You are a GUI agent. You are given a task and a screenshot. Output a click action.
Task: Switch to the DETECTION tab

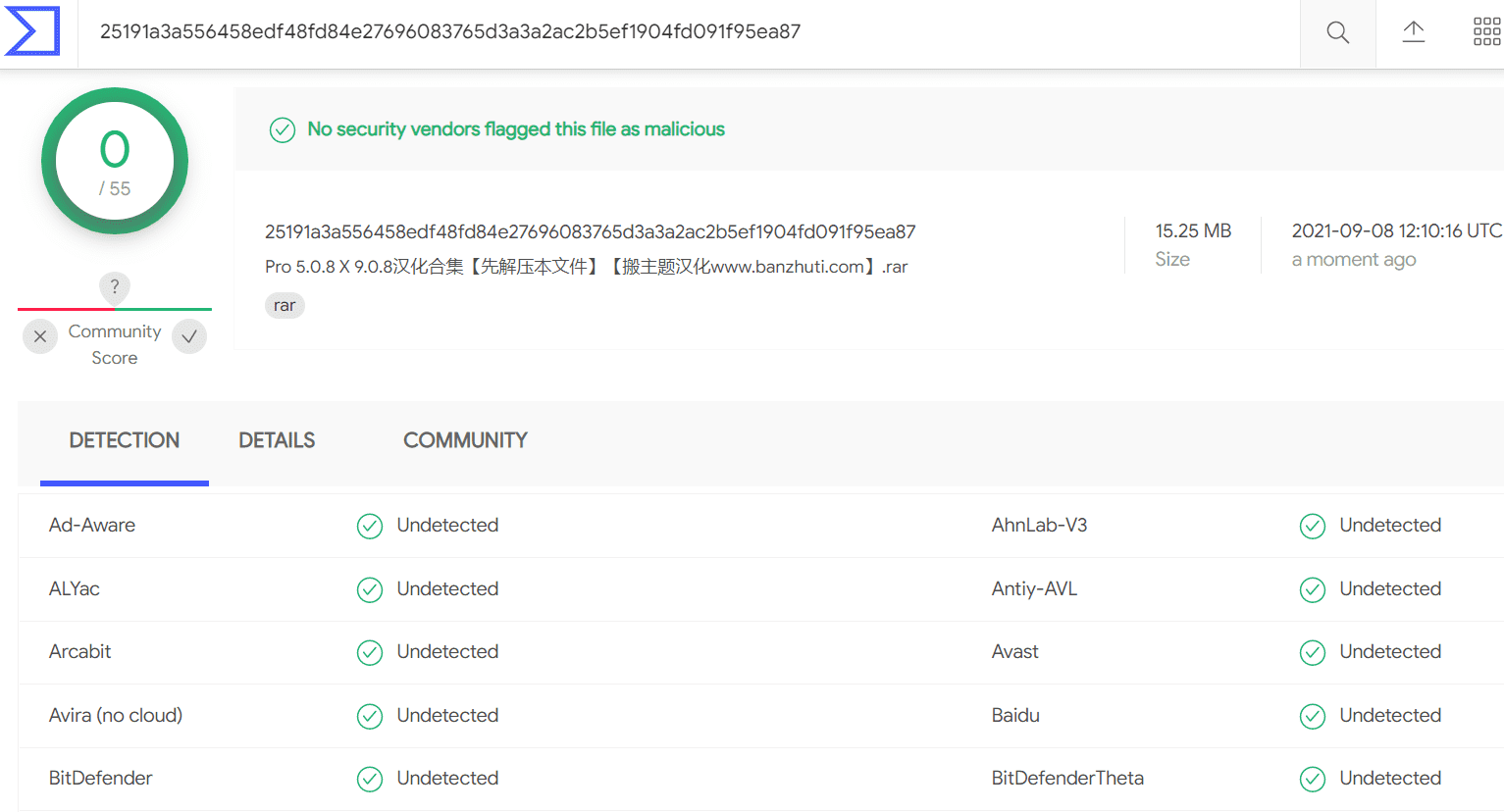pyautogui.click(x=125, y=440)
